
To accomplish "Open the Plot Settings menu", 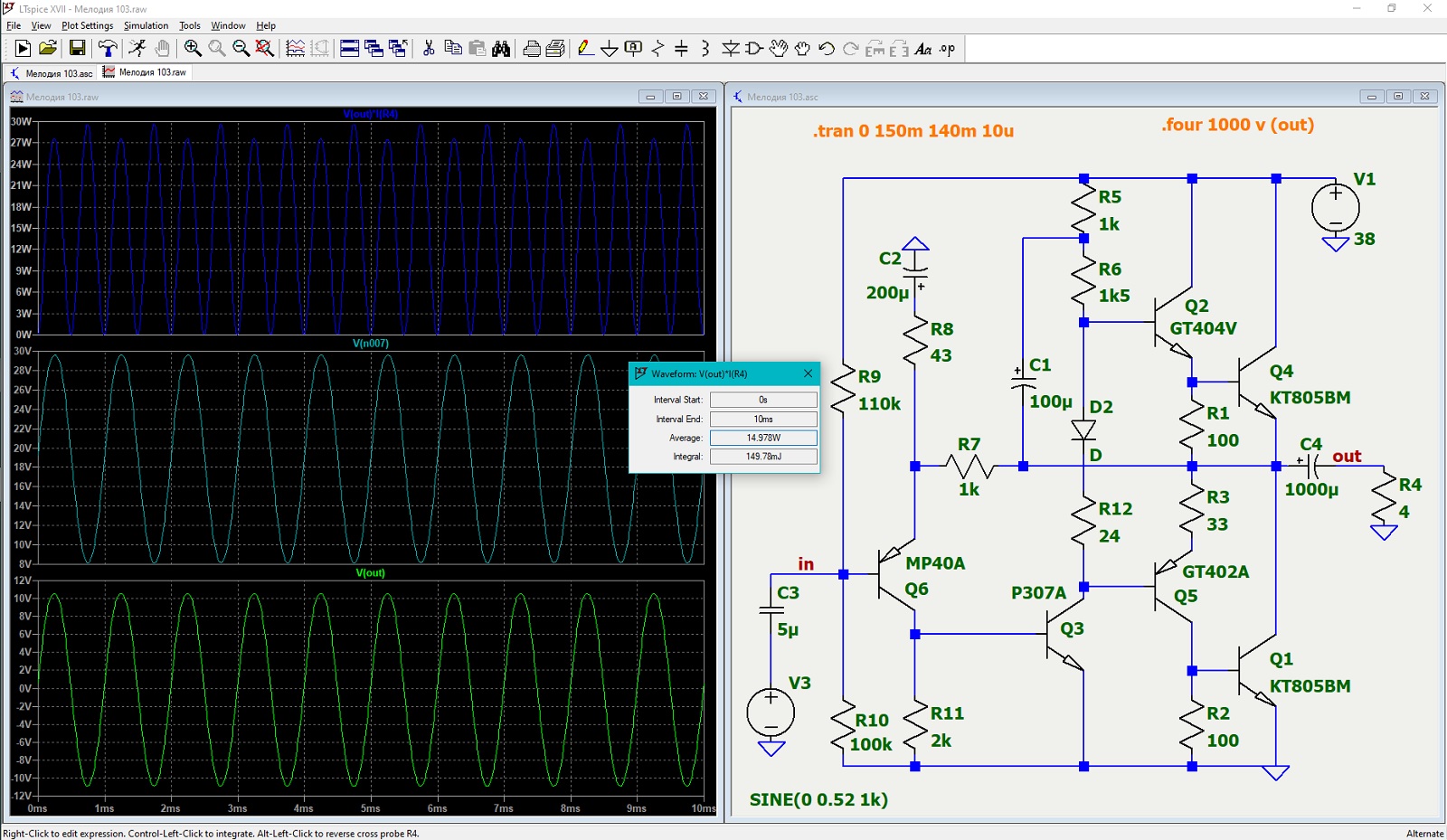I will click(87, 25).
